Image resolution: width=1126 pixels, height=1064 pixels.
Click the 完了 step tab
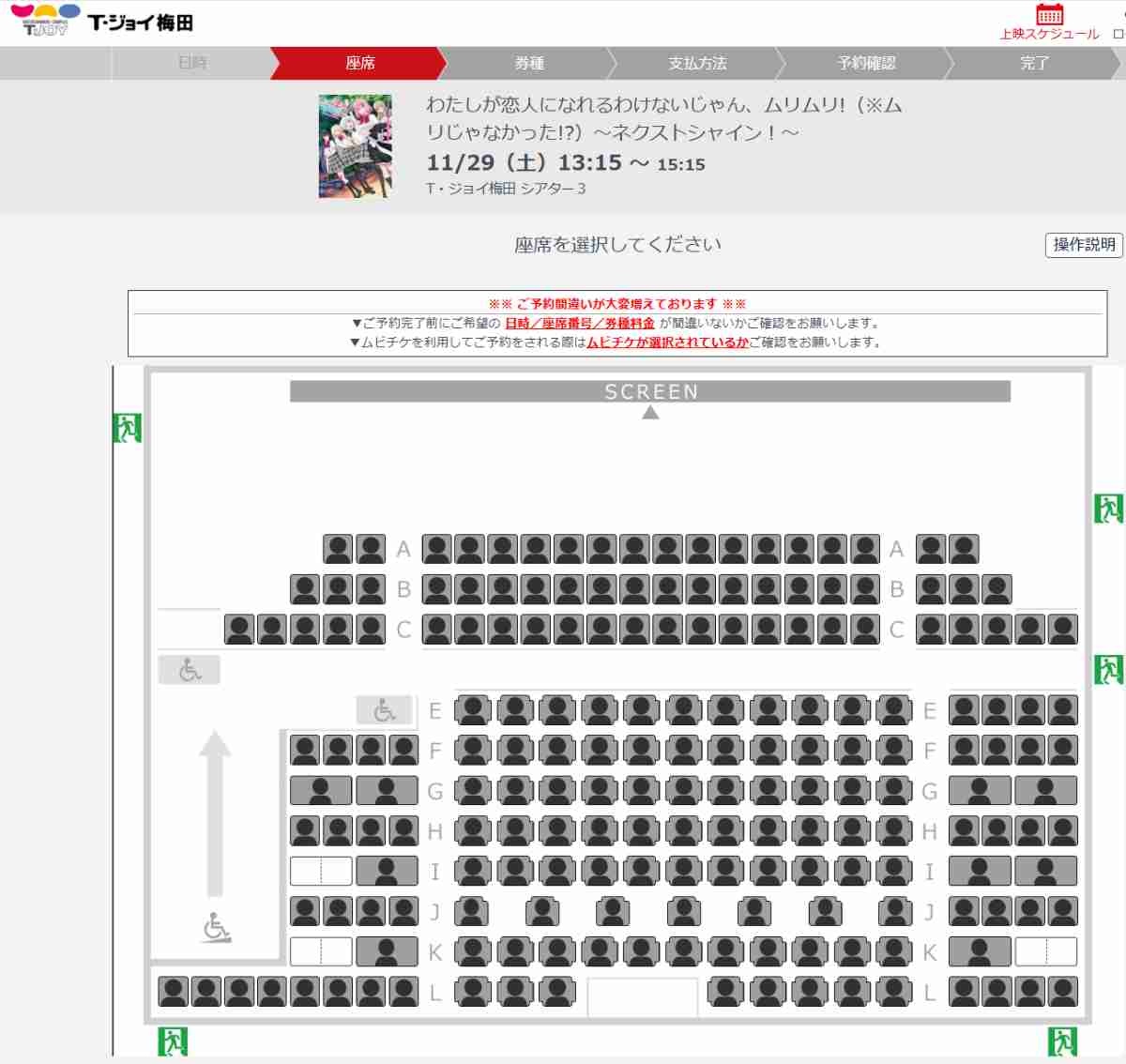tap(1034, 63)
